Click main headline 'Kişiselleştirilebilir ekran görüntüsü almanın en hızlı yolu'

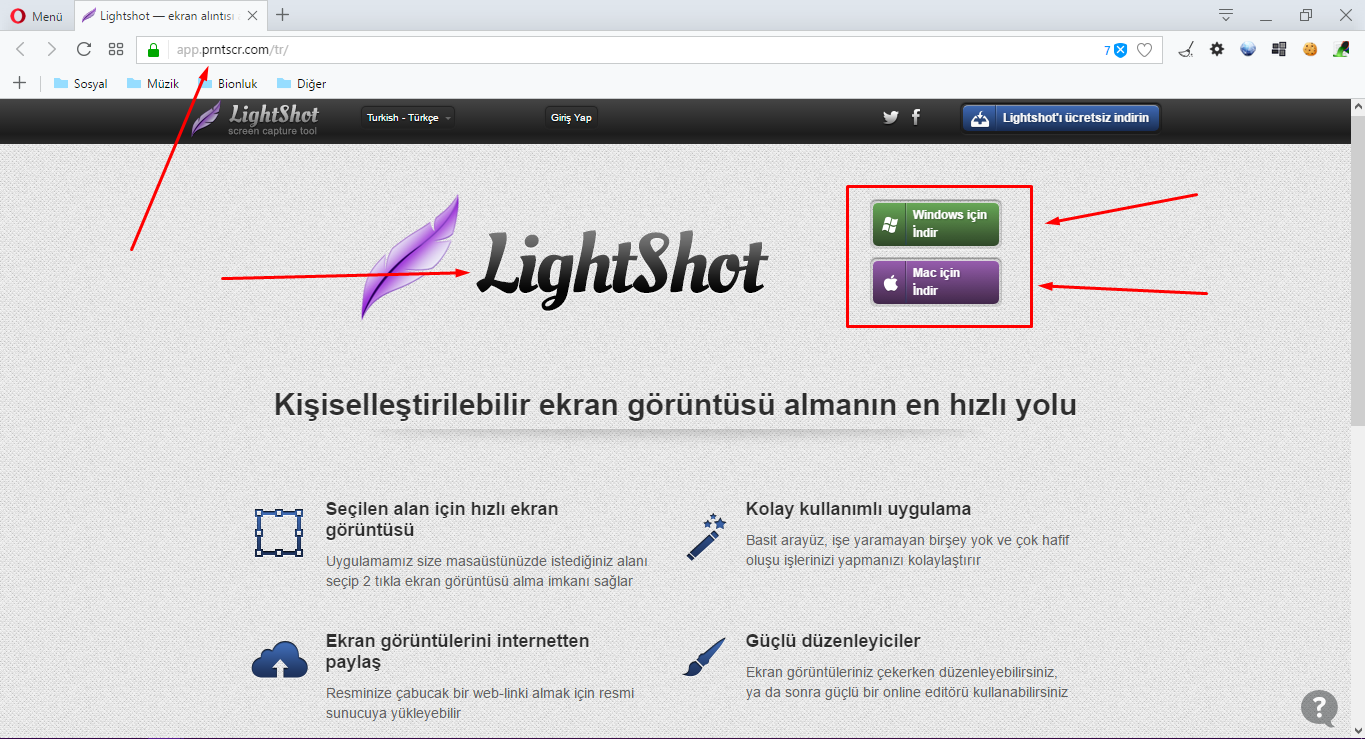click(x=675, y=405)
